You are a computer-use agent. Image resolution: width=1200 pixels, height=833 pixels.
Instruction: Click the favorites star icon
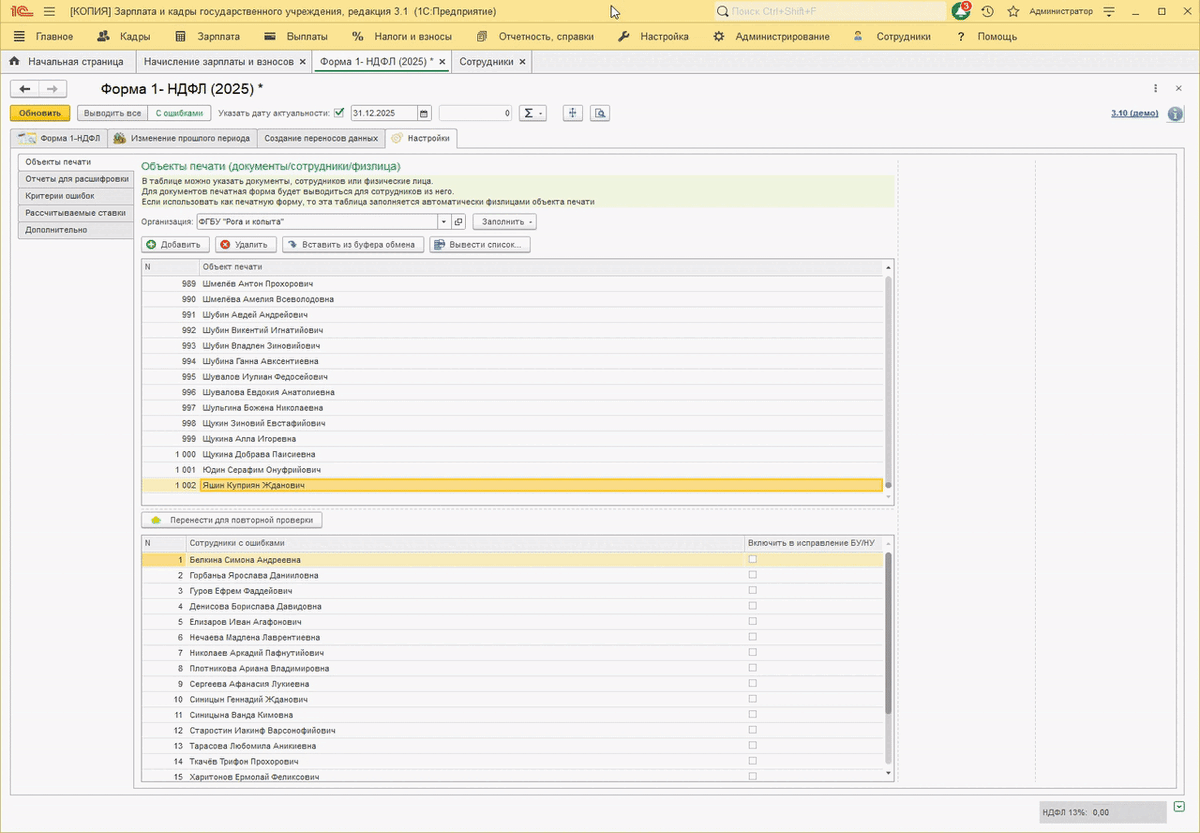1013,11
